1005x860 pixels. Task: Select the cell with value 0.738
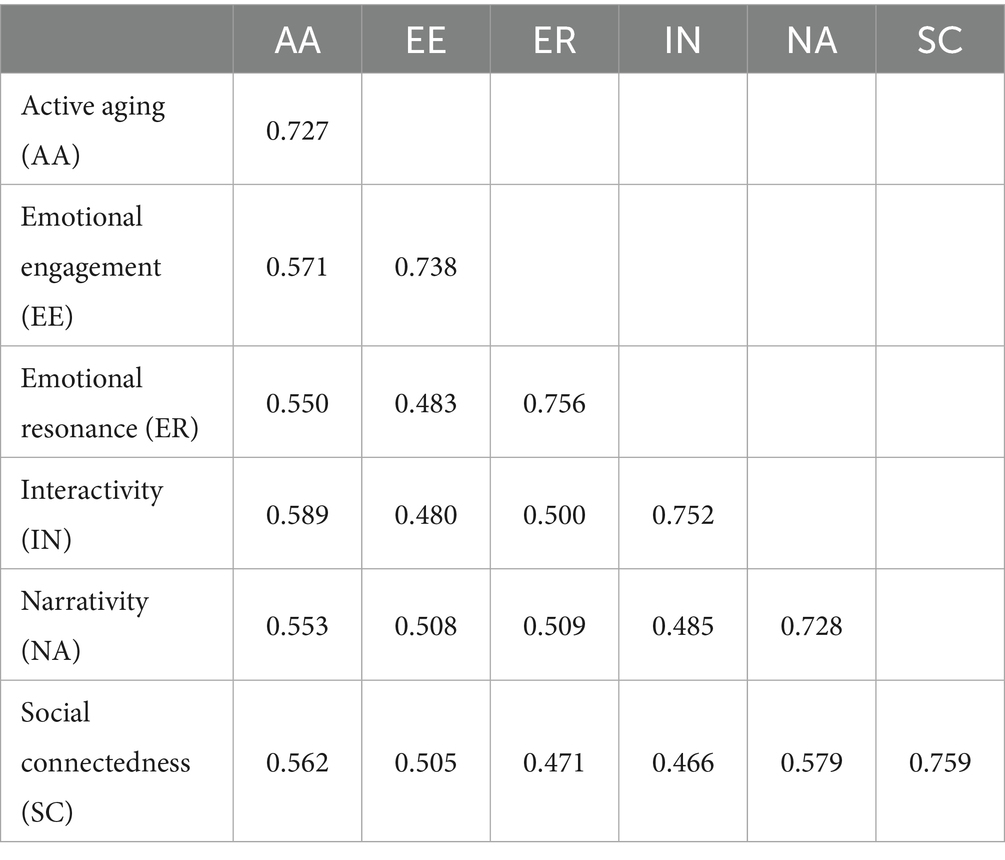(x=426, y=267)
